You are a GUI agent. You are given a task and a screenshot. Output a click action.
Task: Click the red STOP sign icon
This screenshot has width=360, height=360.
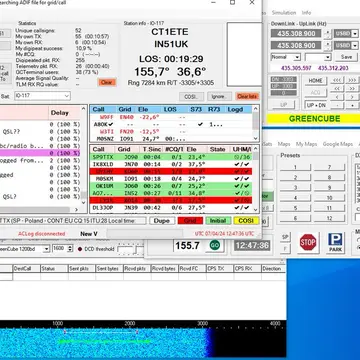pyautogui.click(x=308, y=243)
